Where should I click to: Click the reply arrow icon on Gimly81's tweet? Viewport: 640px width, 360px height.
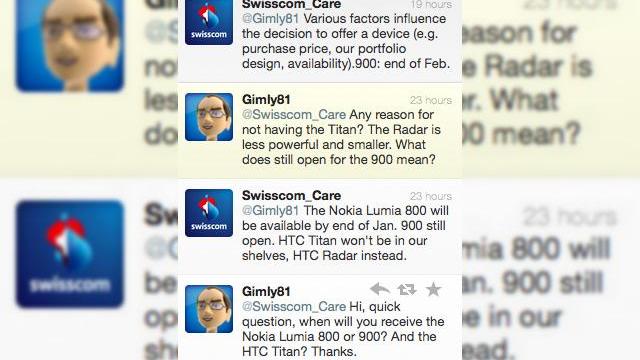[x=380, y=289]
